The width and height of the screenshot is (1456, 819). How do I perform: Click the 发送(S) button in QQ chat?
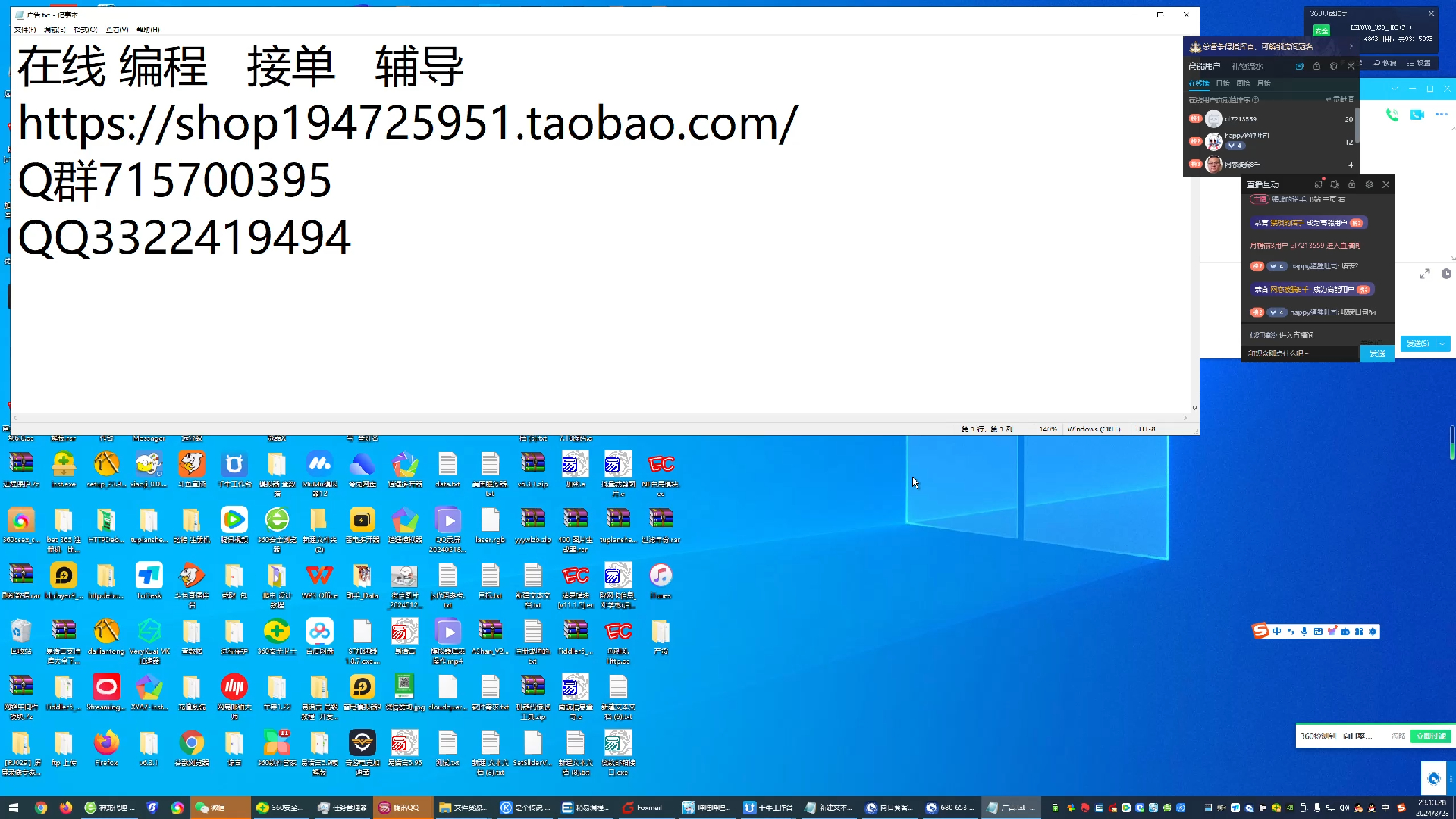point(1417,344)
